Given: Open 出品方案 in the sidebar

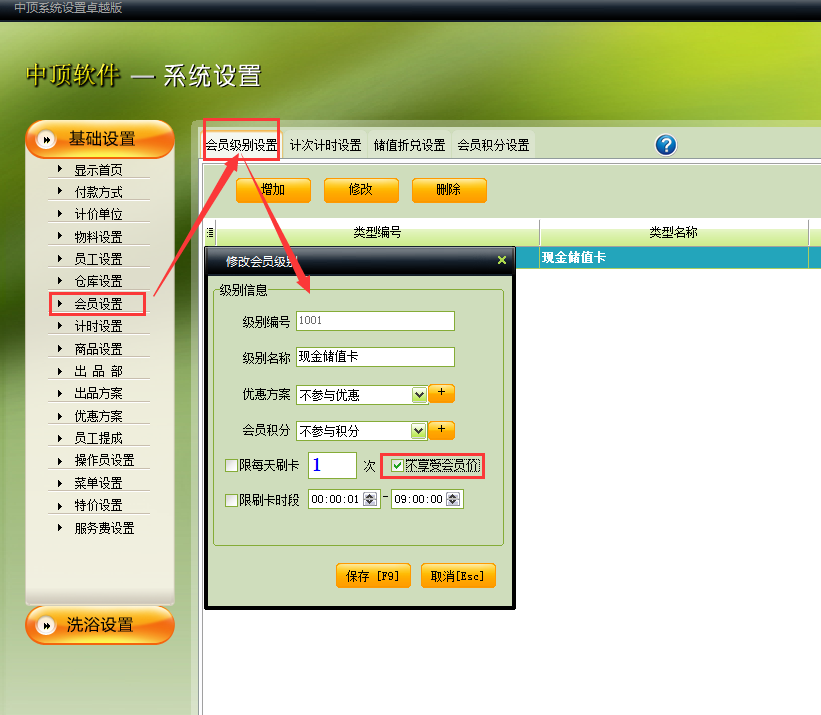Looking at the screenshot, I should tap(98, 393).
